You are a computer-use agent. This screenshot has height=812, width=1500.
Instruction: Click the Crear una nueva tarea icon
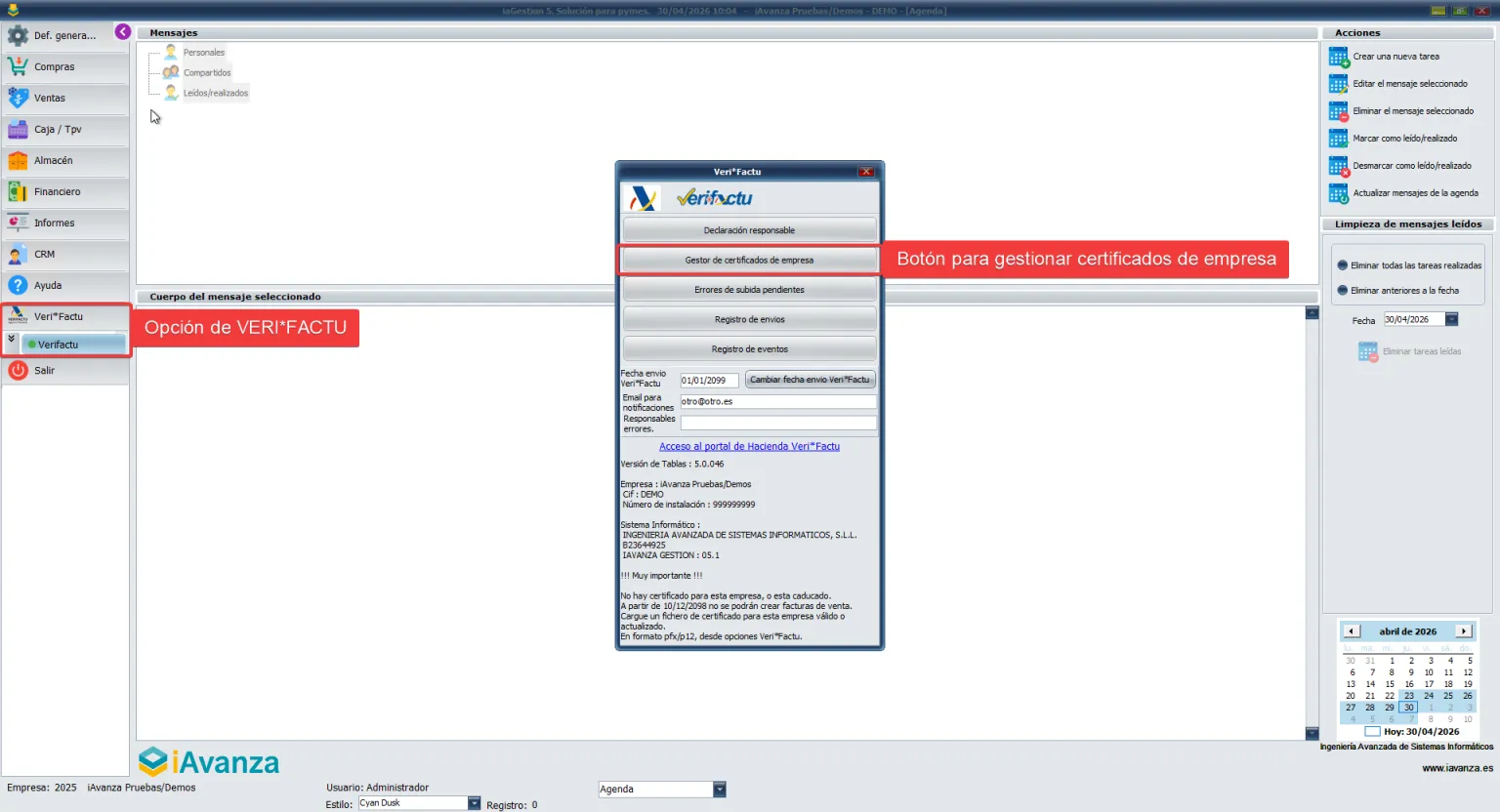point(1338,57)
